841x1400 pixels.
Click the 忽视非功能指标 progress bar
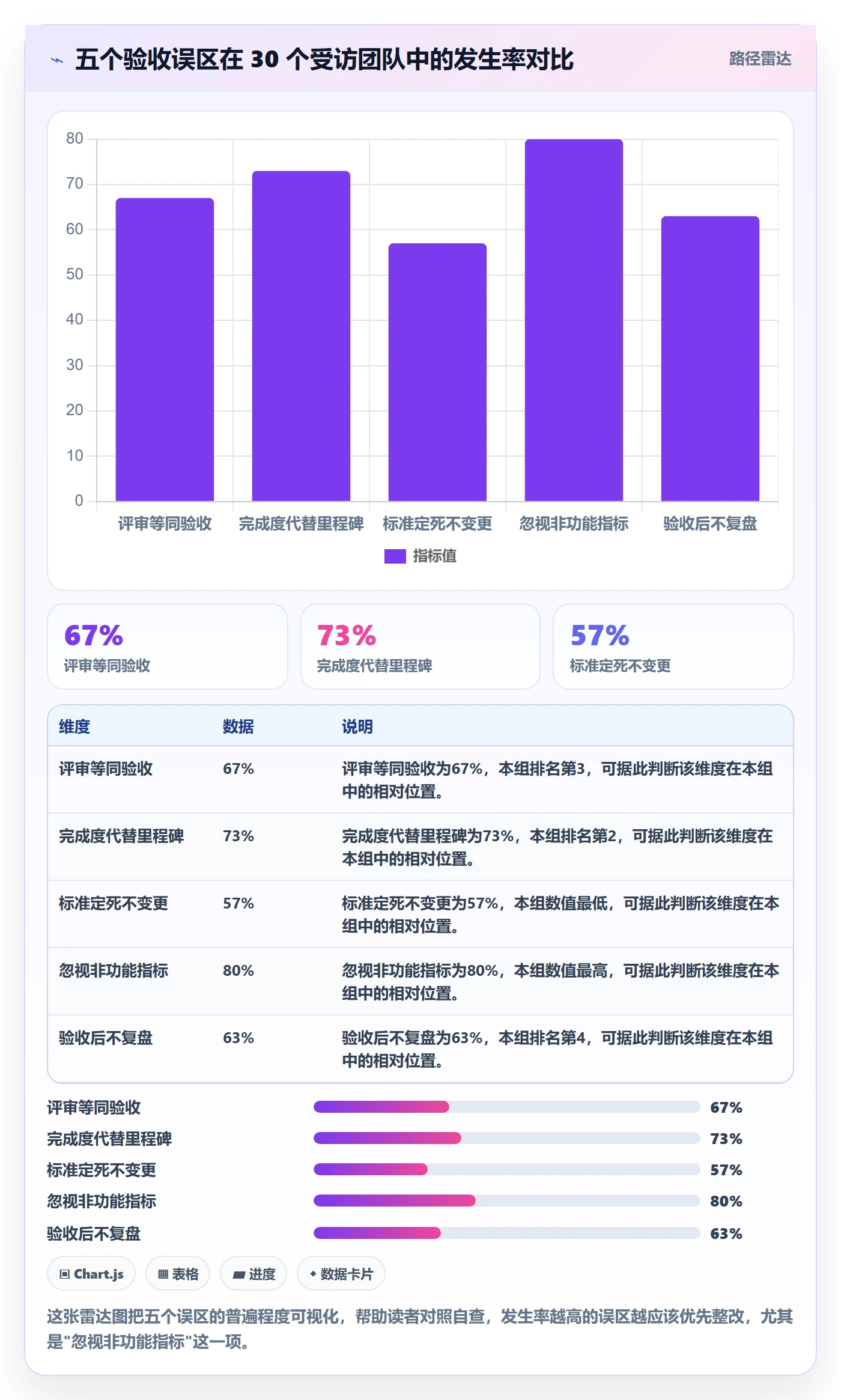pyautogui.click(x=506, y=1201)
